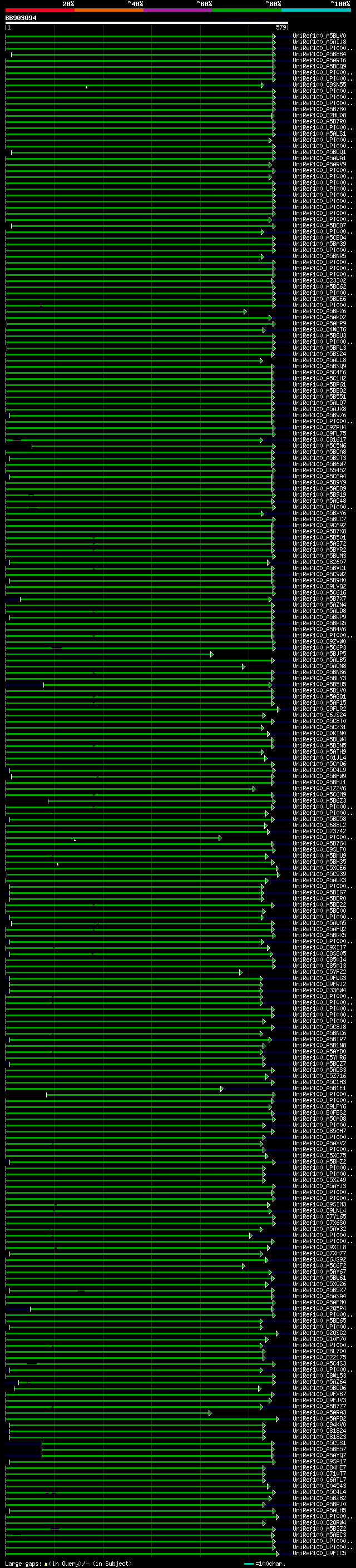
Task: Select hit UniRef100_A1Z2V6
Action: tap(319, 788)
